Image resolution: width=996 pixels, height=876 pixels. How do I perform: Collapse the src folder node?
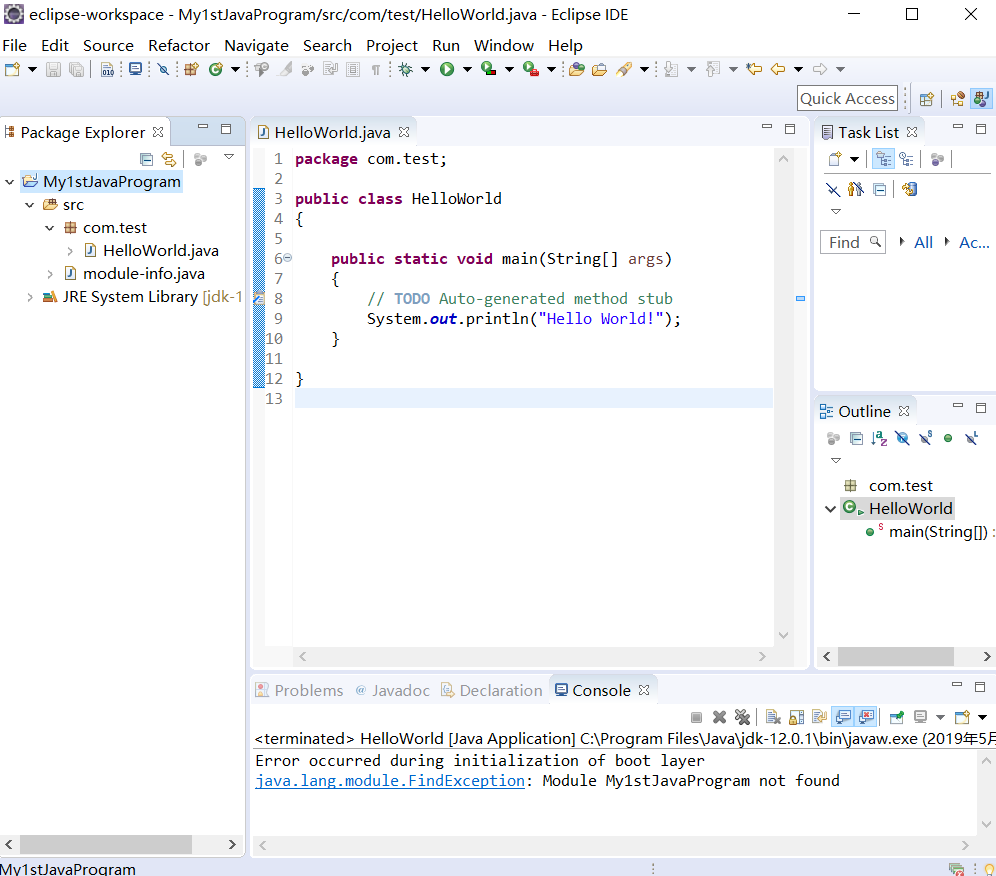click(30, 205)
